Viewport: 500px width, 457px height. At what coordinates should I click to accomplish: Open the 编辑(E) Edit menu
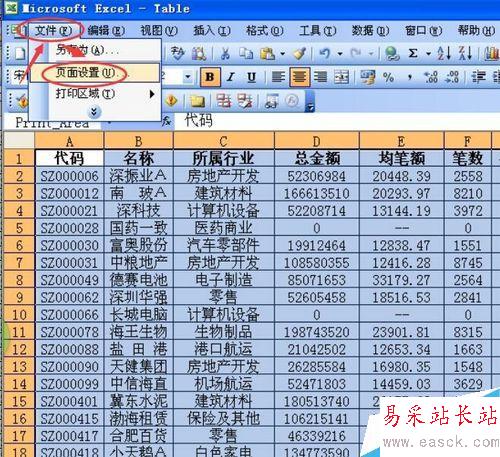106,31
